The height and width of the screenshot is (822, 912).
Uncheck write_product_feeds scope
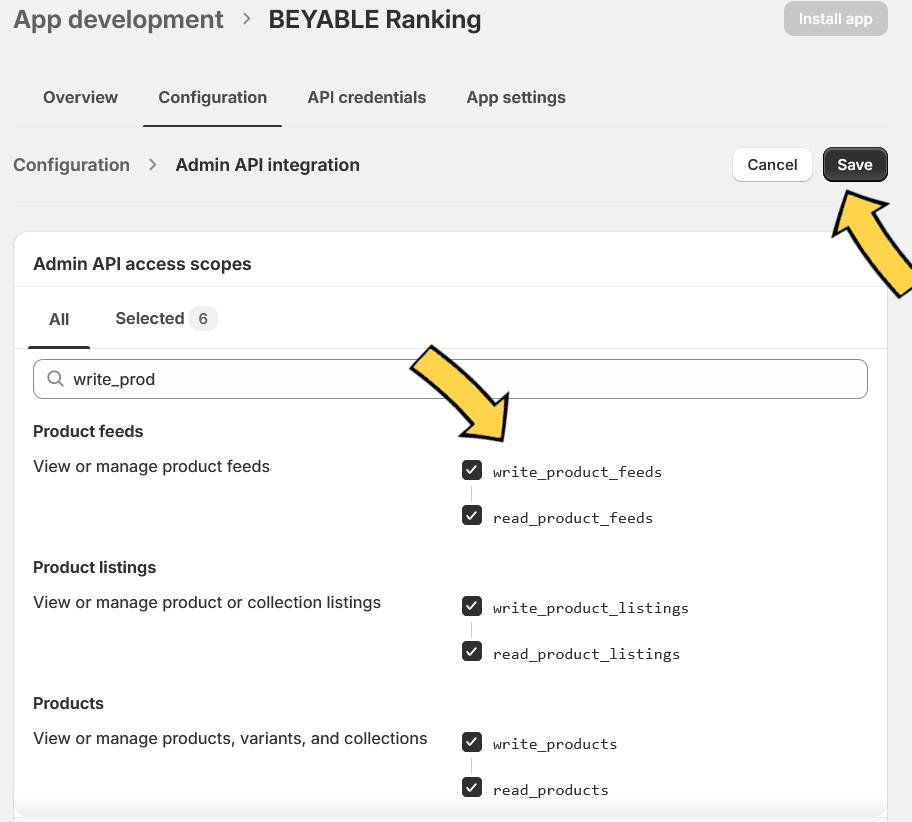472,470
